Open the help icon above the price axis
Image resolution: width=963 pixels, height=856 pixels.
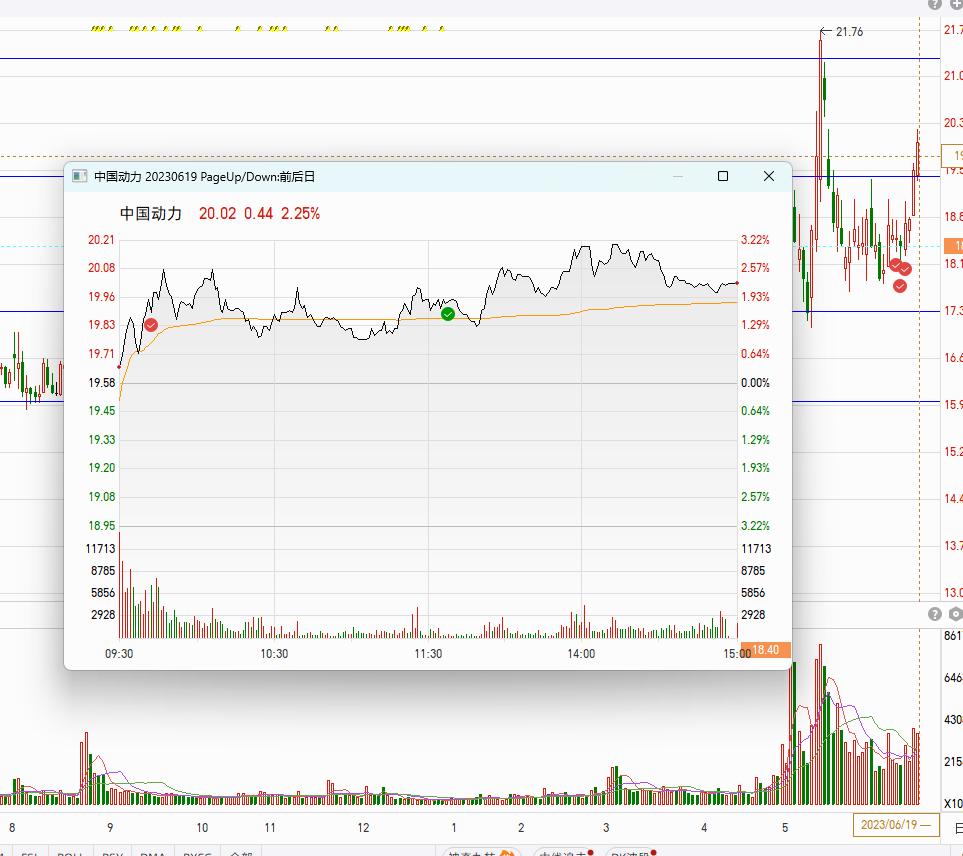tap(935, 5)
